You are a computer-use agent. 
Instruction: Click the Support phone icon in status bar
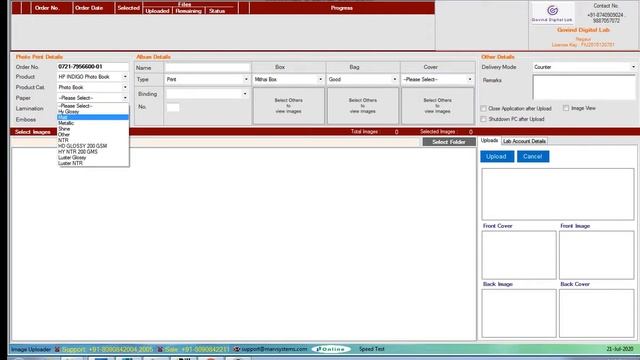point(57,349)
